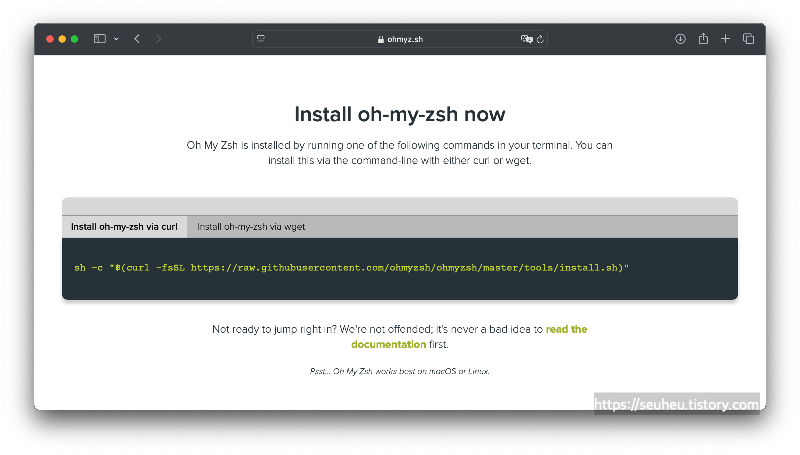Show tab overview icon

748,39
